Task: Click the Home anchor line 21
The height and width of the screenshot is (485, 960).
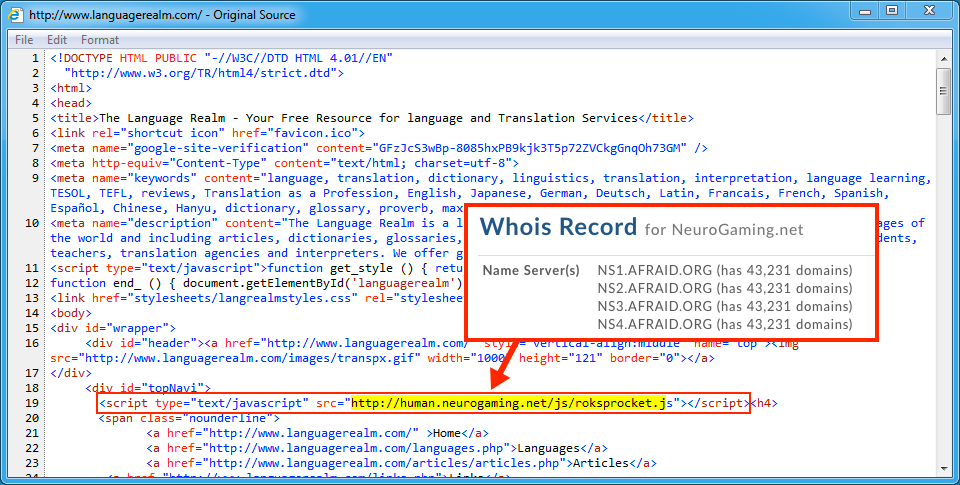Action: click(318, 433)
